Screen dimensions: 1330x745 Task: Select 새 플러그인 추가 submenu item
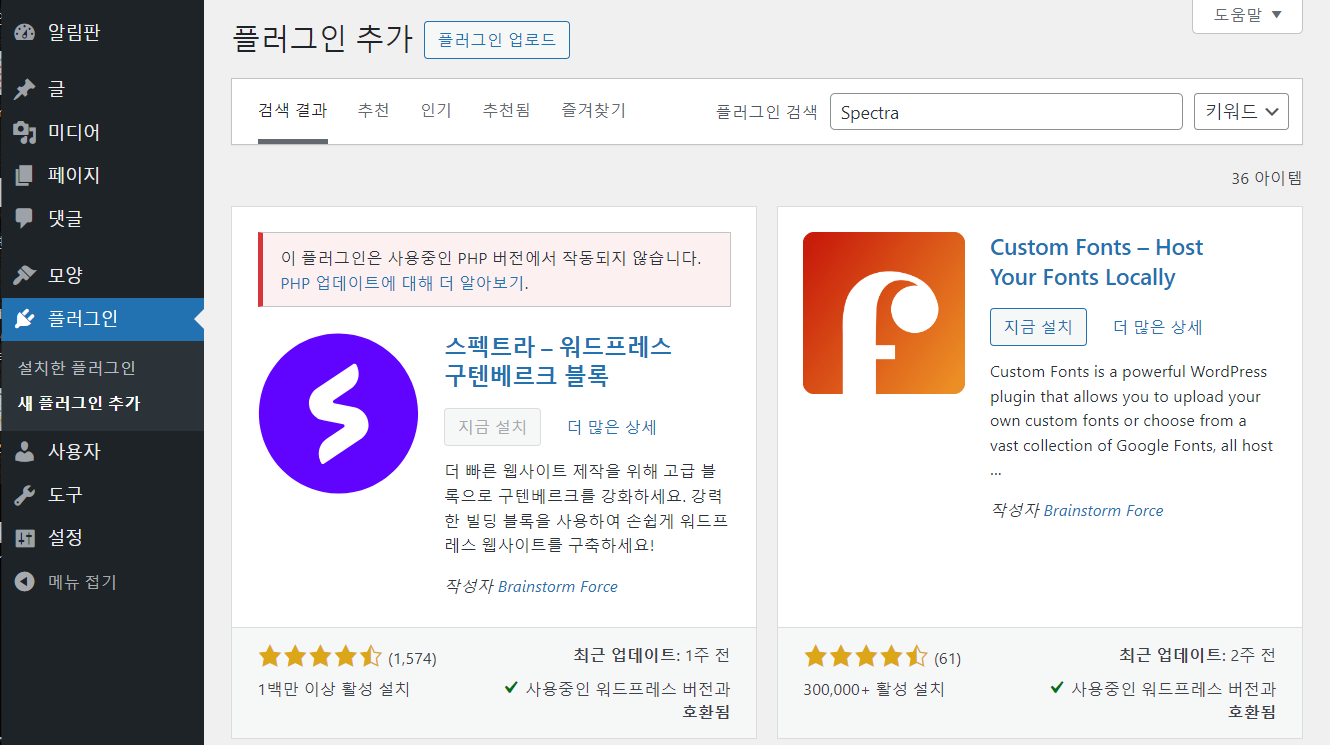pos(79,404)
